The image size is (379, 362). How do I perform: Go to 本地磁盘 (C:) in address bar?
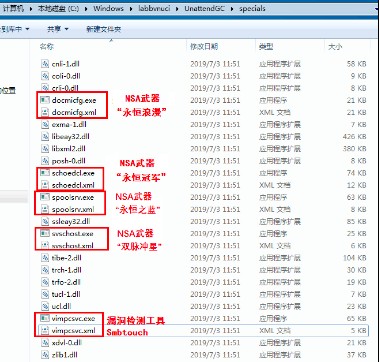[x=57, y=8]
